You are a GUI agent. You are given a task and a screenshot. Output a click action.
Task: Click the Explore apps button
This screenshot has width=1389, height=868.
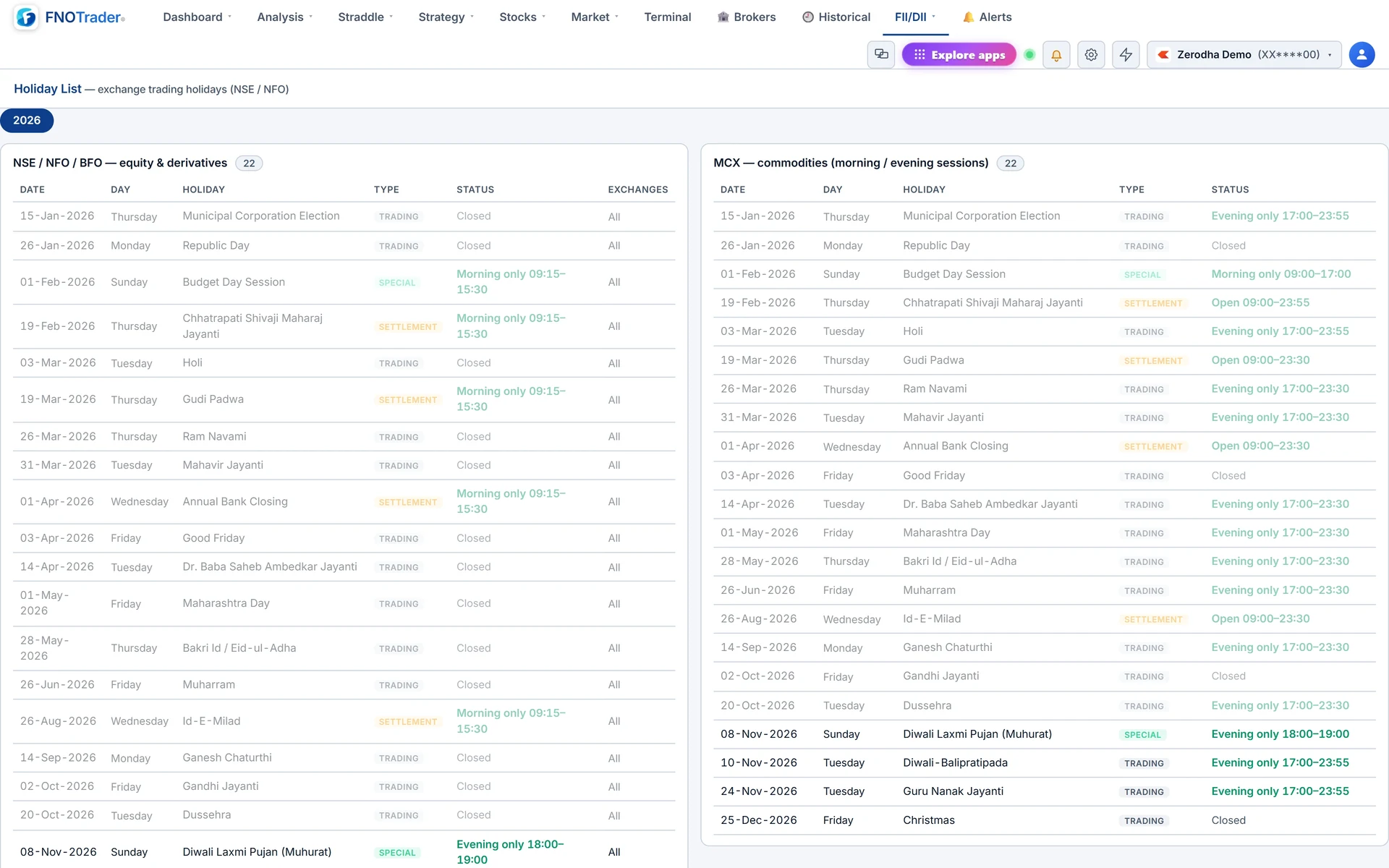959,54
